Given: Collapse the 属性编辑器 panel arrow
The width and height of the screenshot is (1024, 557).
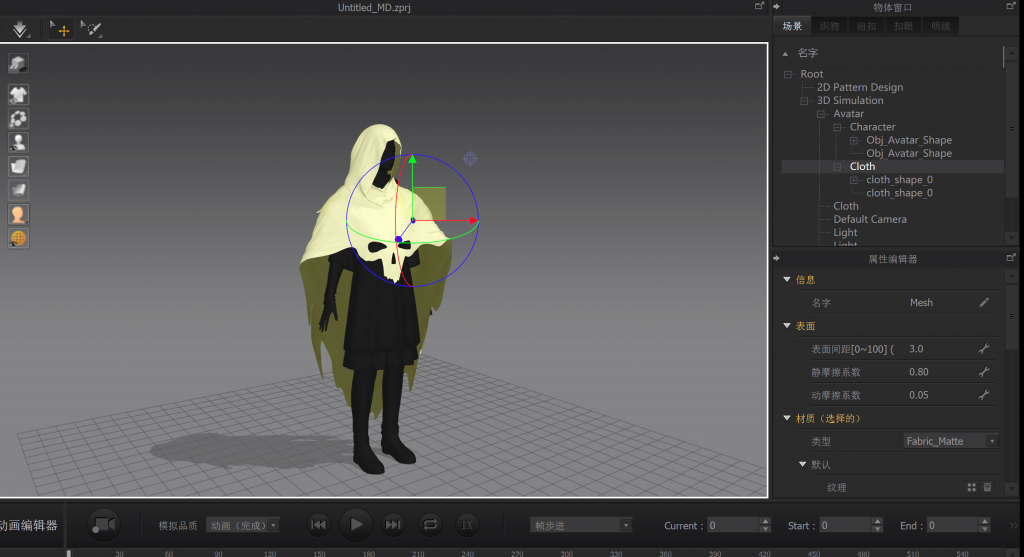Looking at the screenshot, I should [776, 259].
